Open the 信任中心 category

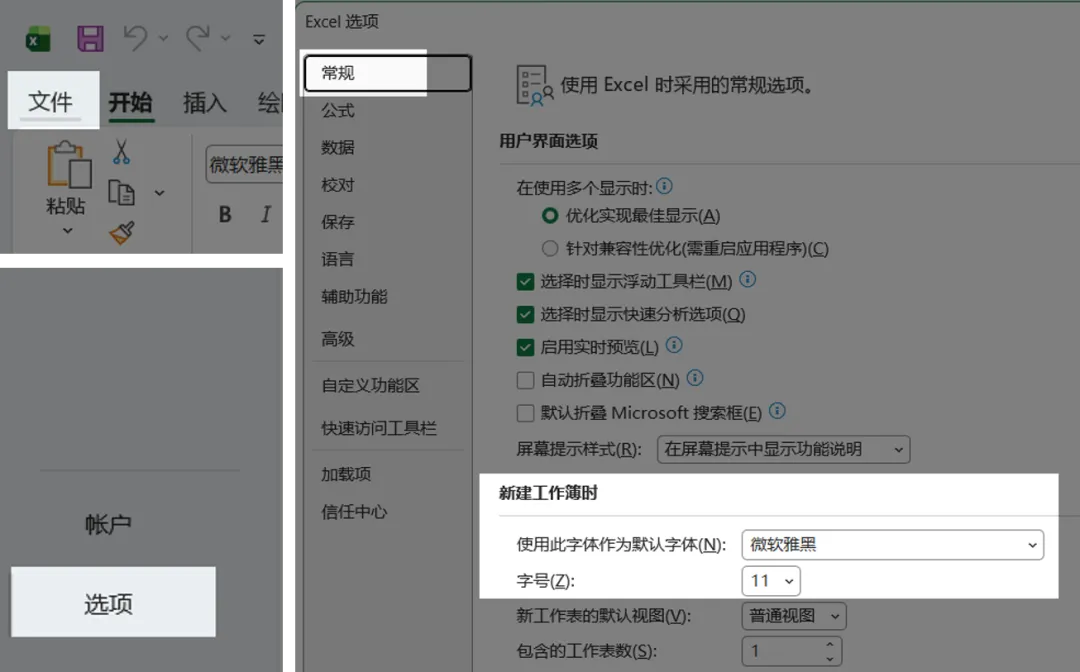click(x=354, y=512)
